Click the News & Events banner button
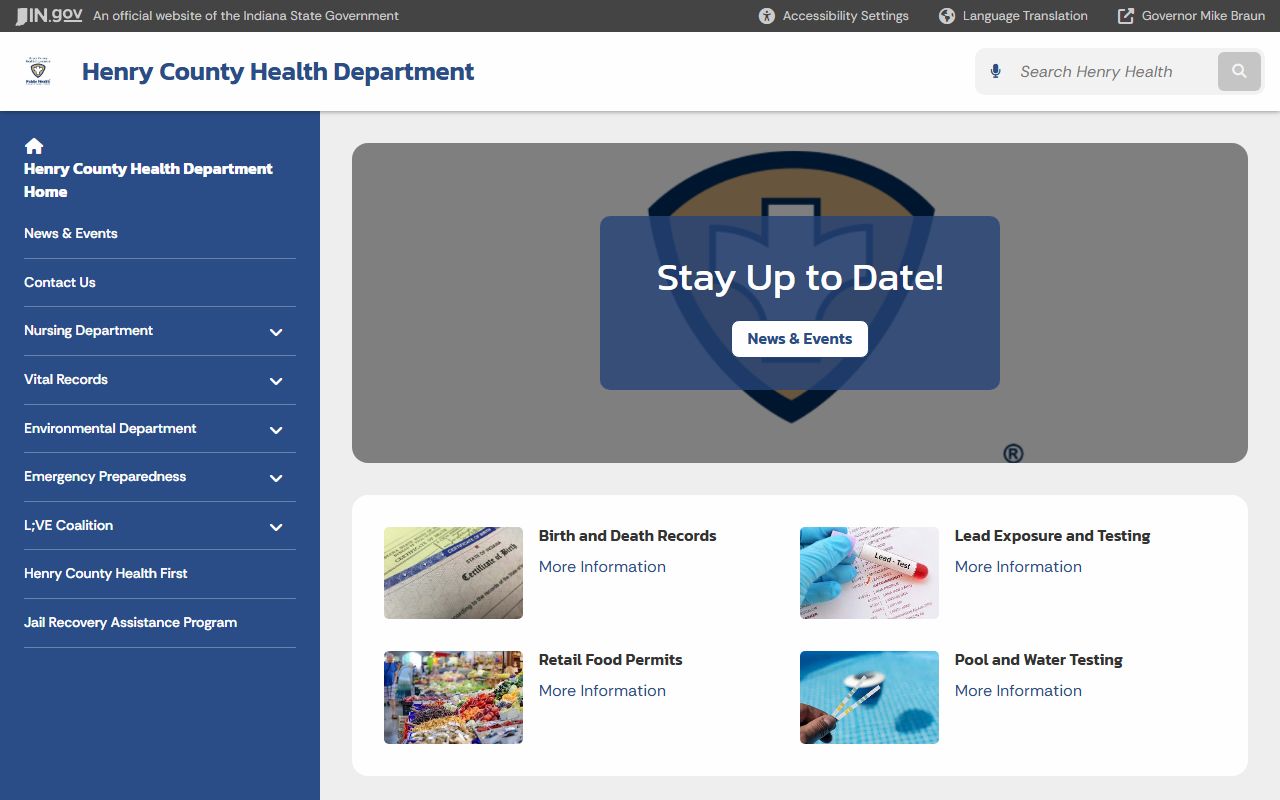 [800, 339]
